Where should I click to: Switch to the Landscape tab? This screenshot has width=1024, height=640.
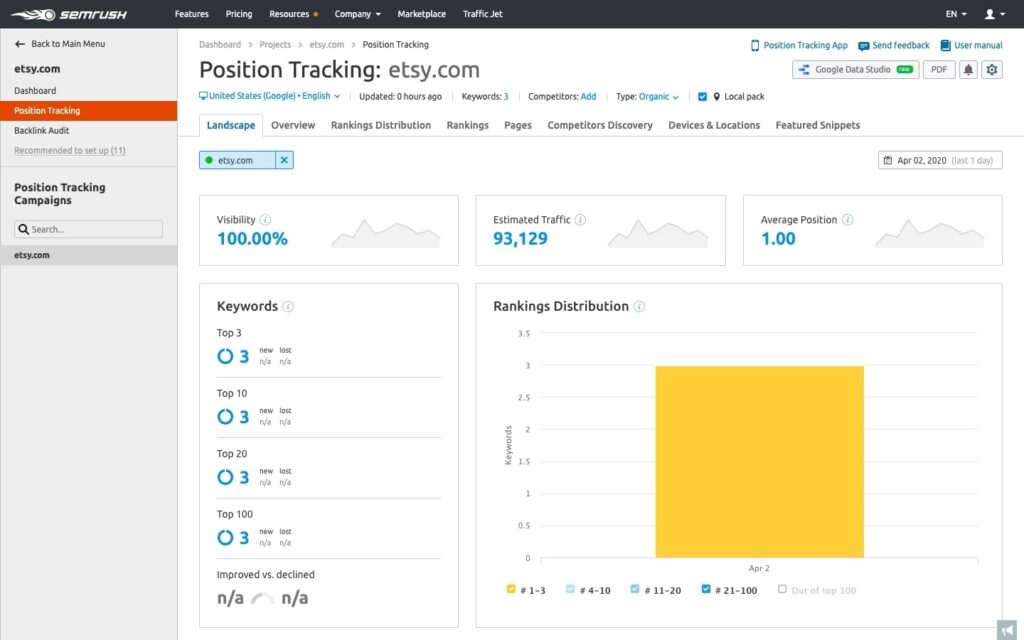pyautogui.click(x=231, y=125)
